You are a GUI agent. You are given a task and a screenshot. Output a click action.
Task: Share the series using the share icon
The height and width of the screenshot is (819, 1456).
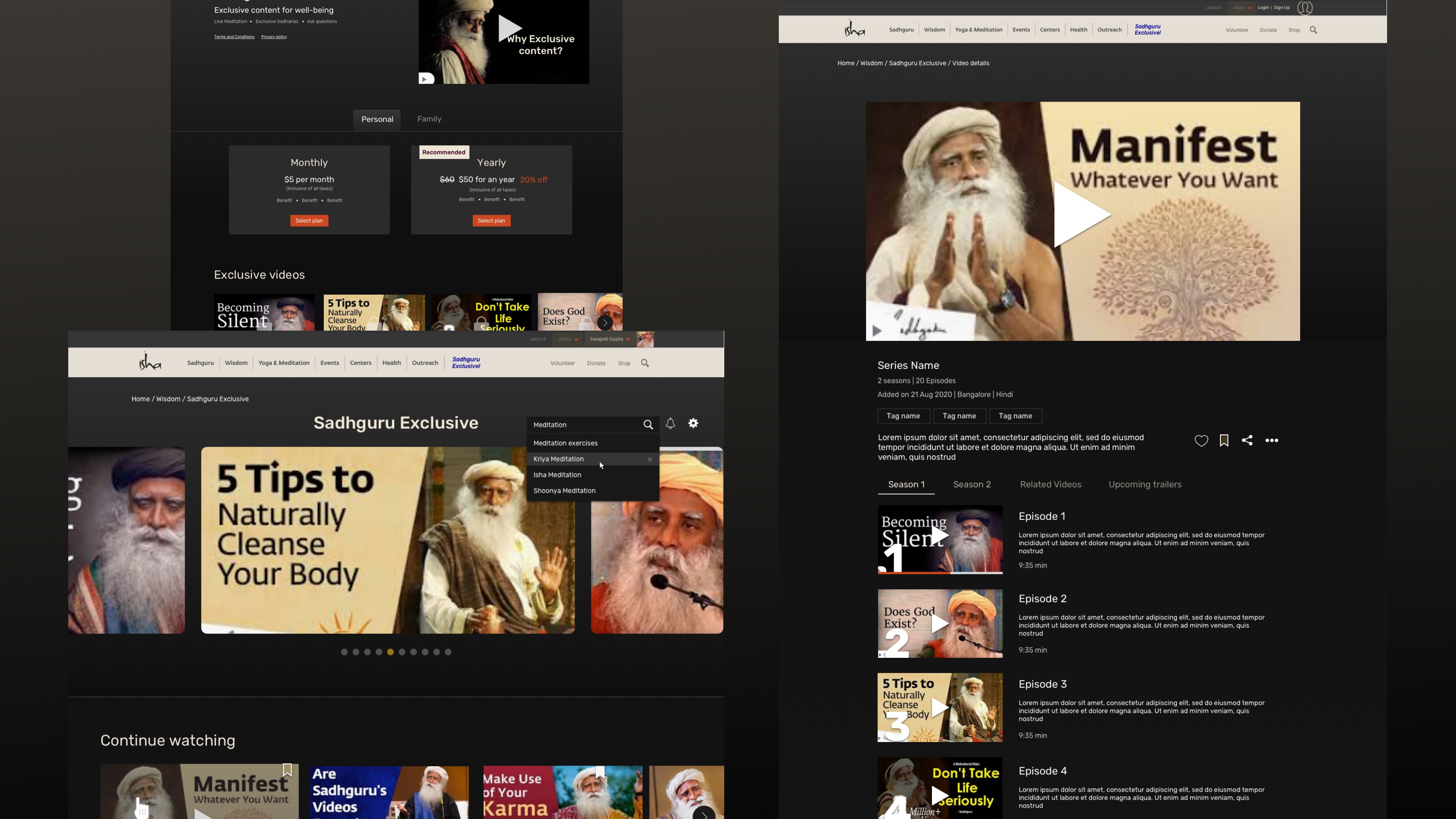point(1247,440)
